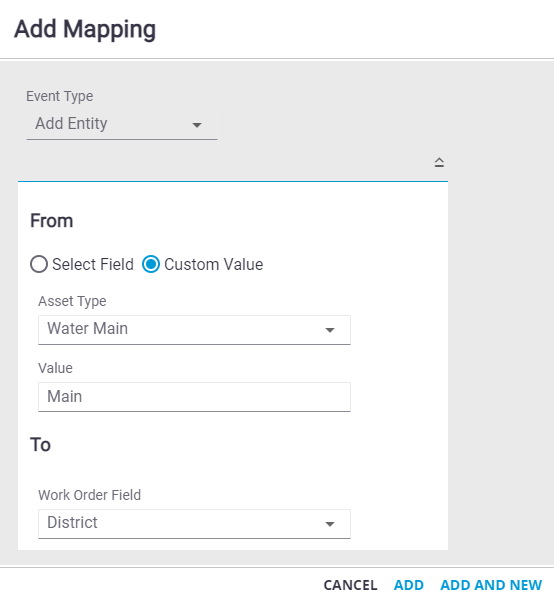
Task: Open the Water Main asset type dropdown
Action: 194,330
